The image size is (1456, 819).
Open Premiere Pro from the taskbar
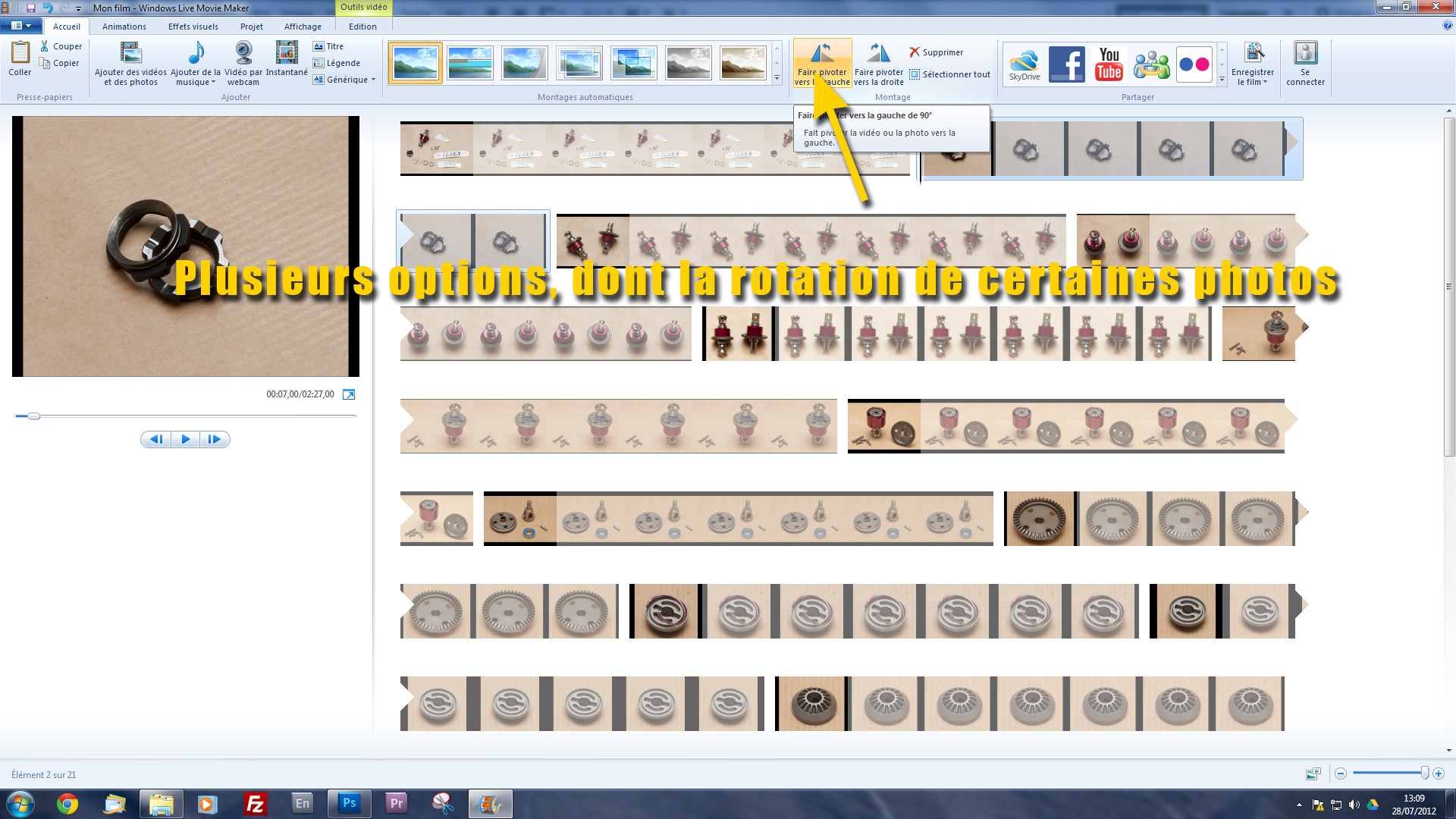[396, 803]
